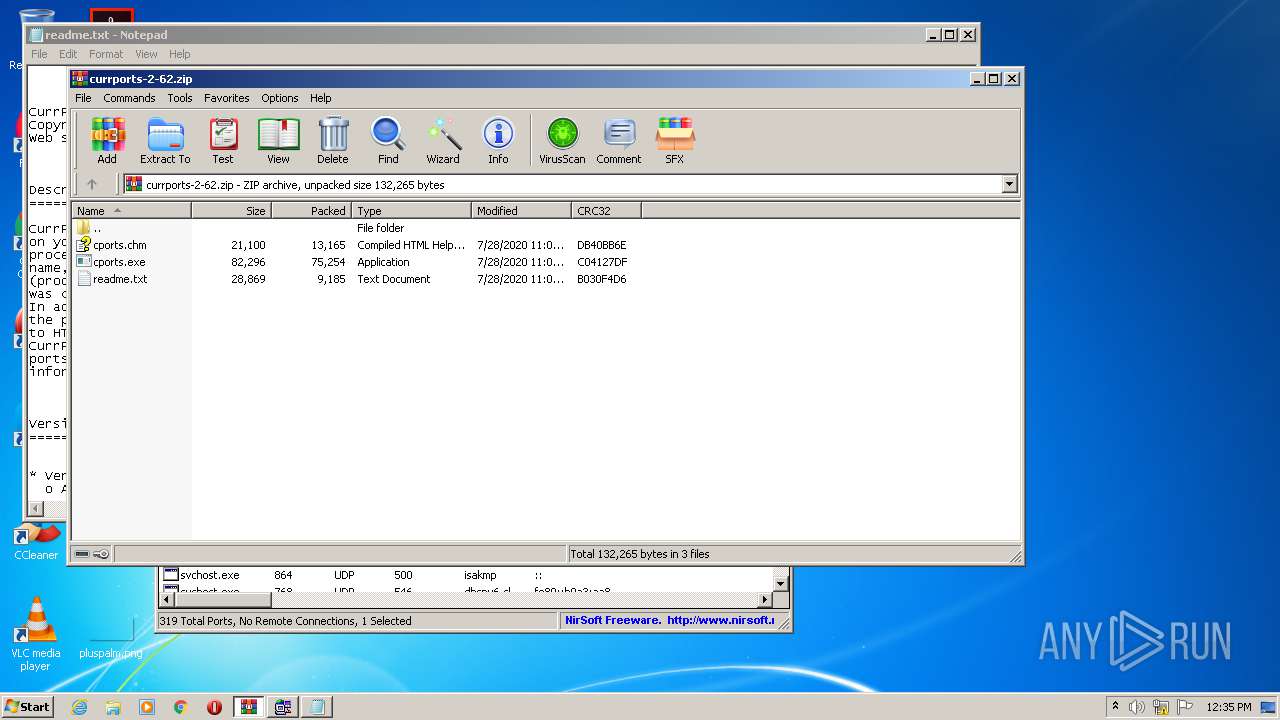
Task: Open WinRAR Commands menu
Action: click(x=129, y=98)
